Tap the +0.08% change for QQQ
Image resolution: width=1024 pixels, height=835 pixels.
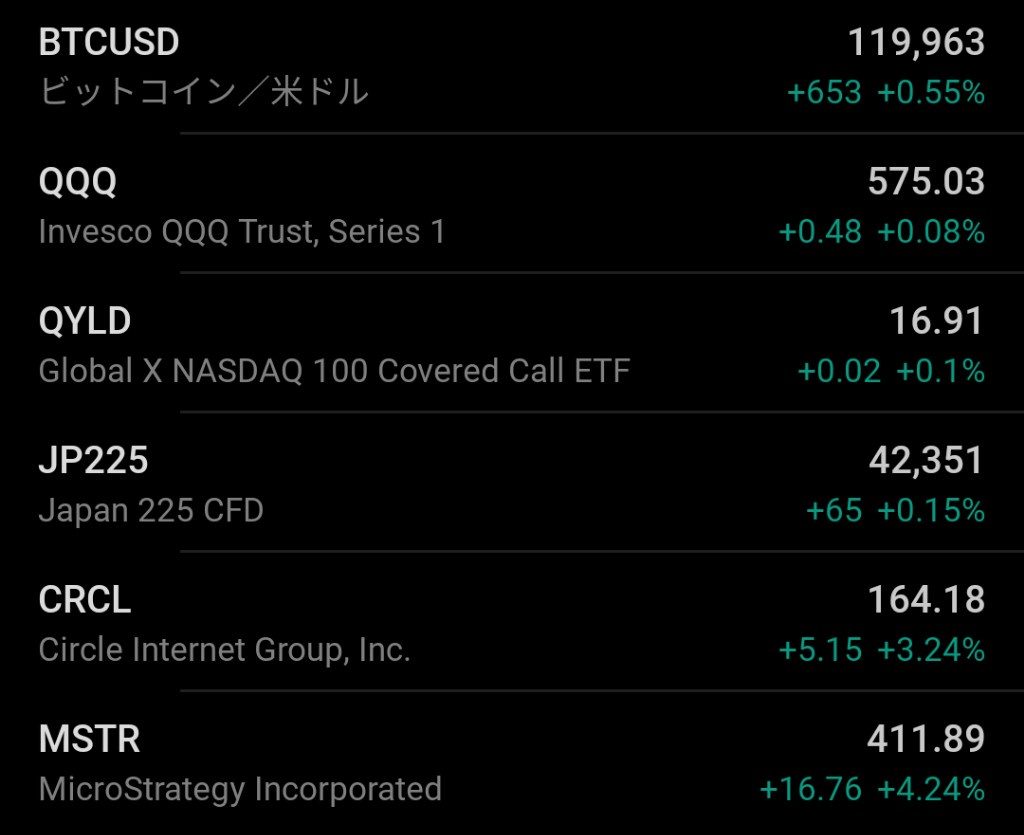(931, 232)
